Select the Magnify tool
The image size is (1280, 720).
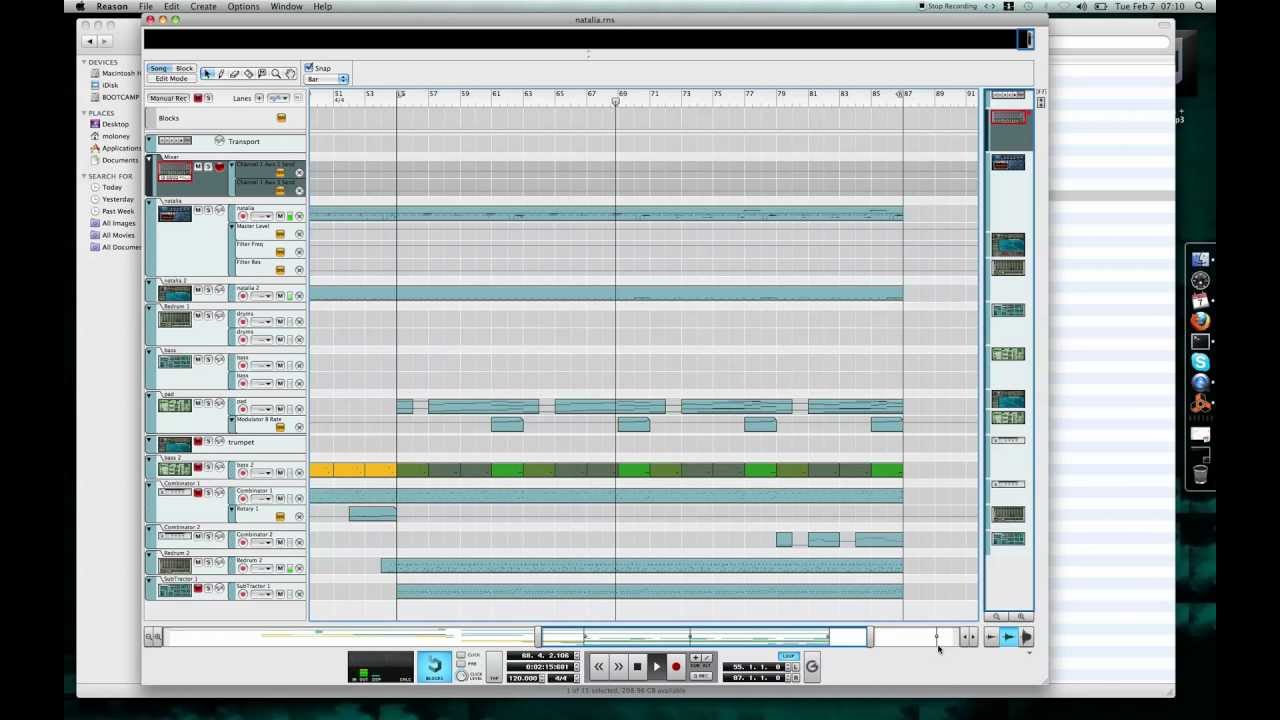(276, 74)
